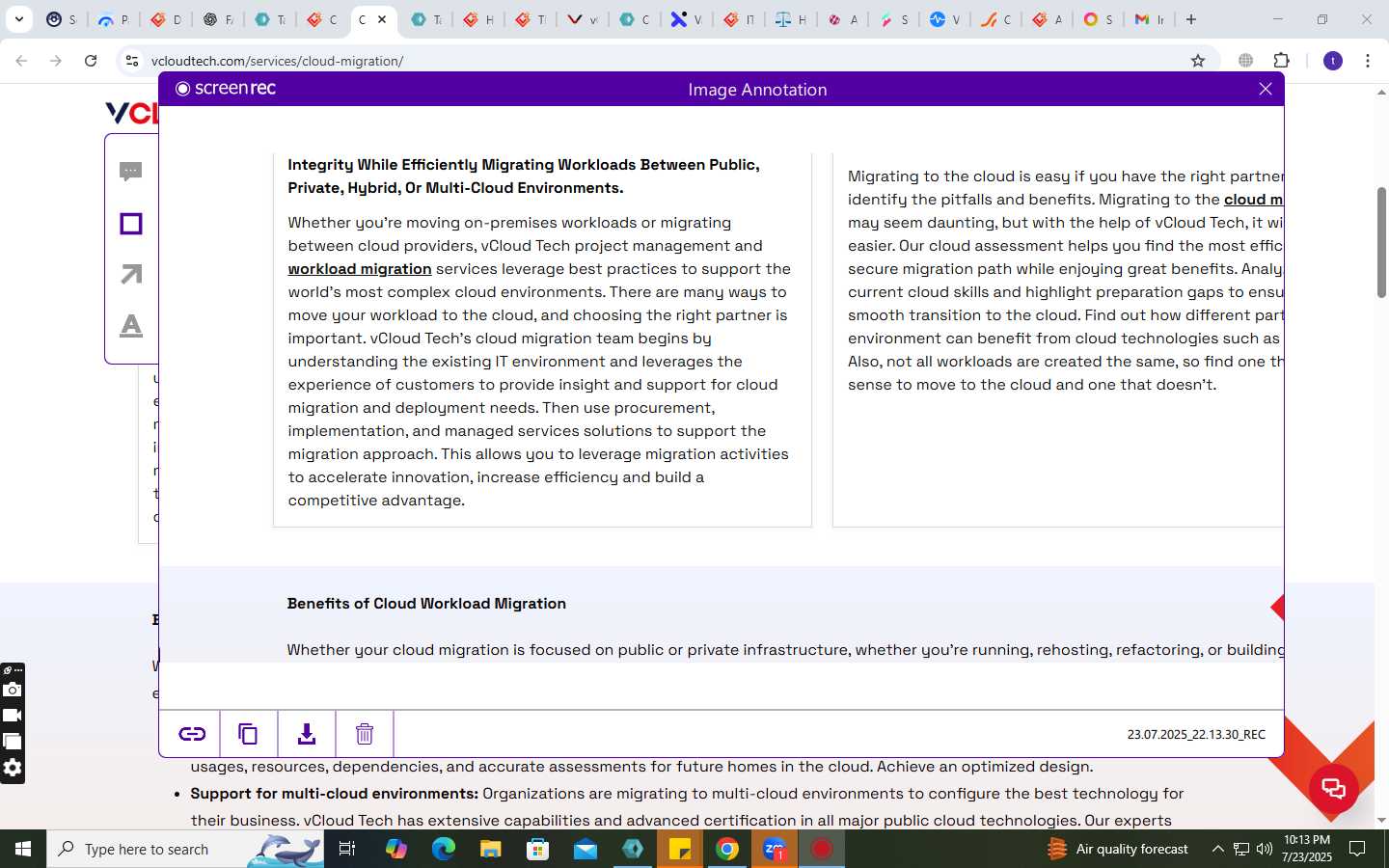Open the ScreenRec gallery icon
This screenshot has height=868, width=1389.
click(13, 742)
